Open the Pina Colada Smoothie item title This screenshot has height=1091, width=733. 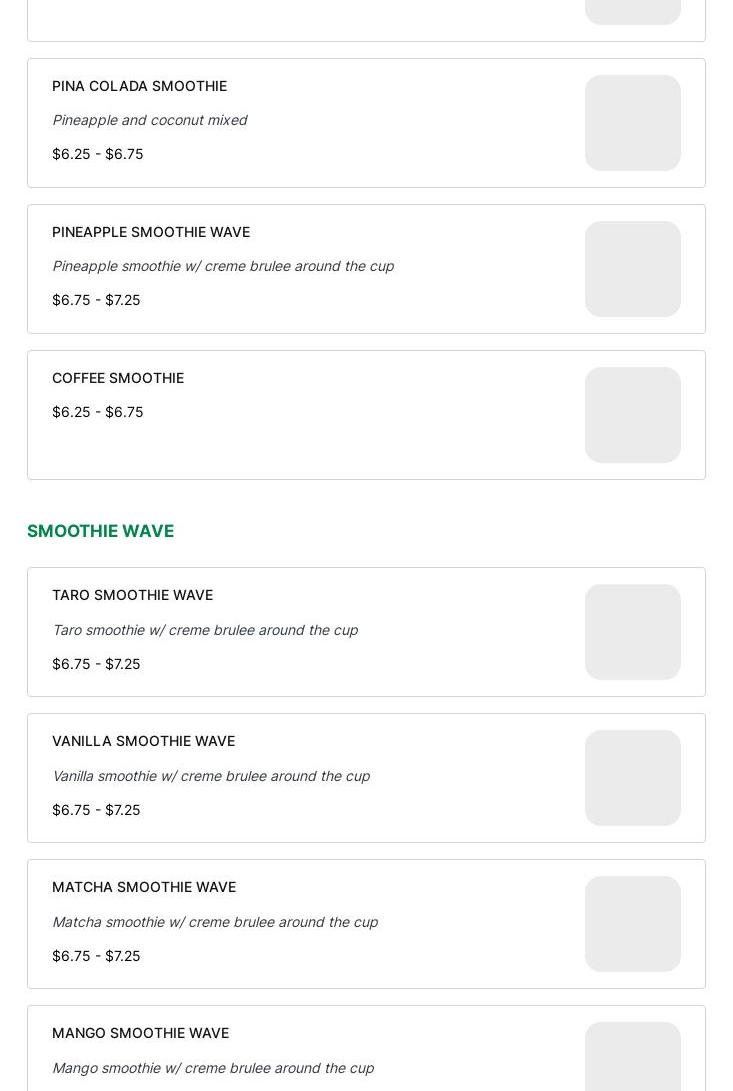[x=139, y=86]
